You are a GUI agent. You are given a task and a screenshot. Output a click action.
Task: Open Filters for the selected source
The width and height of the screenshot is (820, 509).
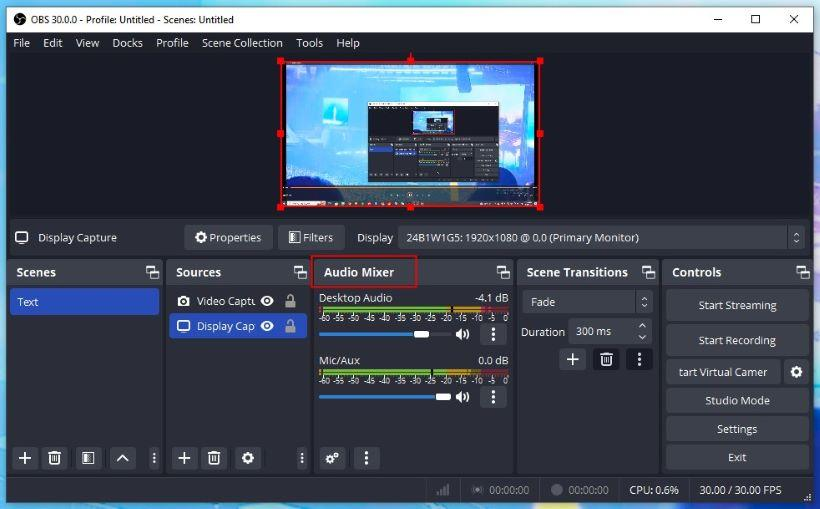(x=311, y=237)
